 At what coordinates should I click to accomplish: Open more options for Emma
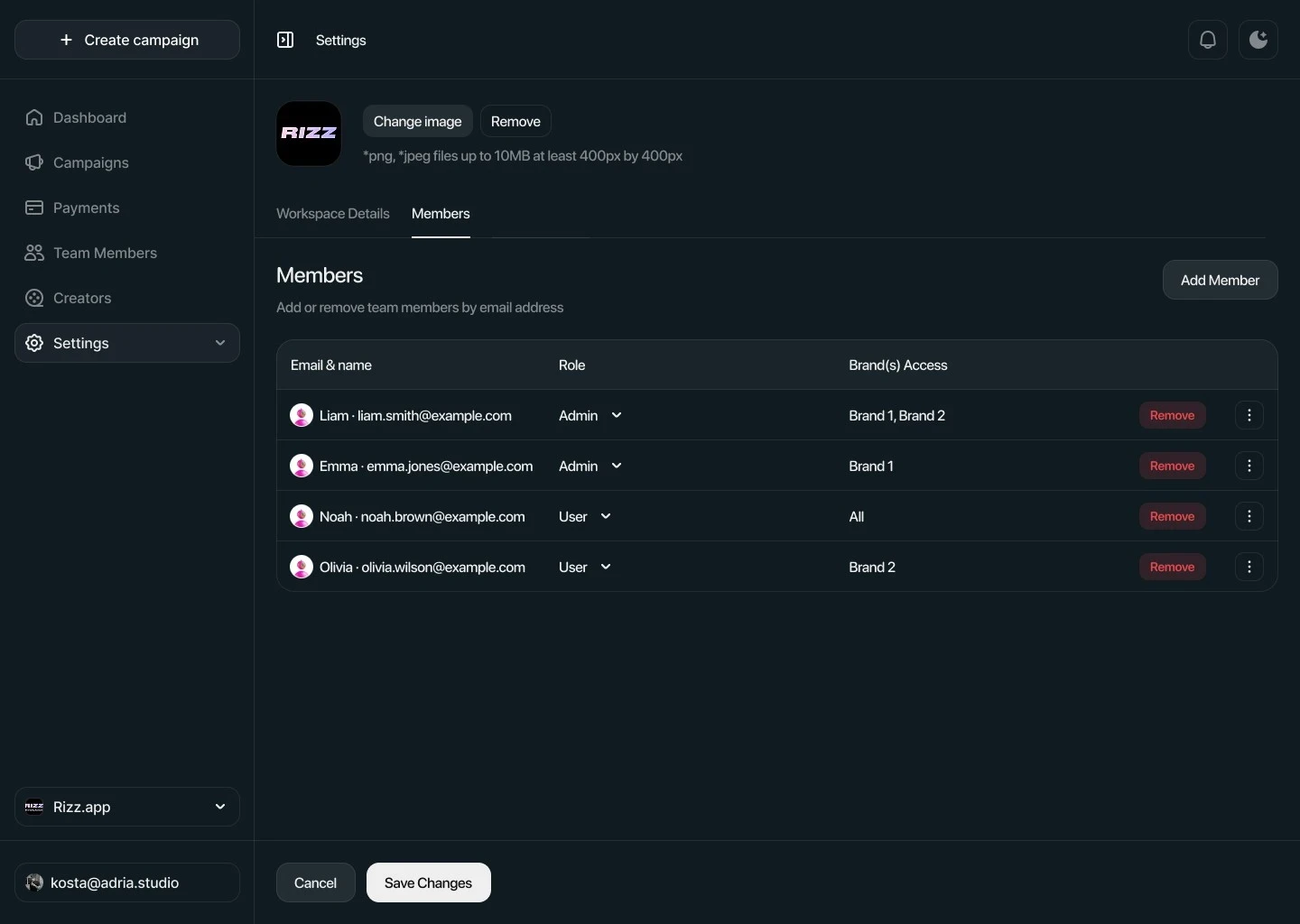coord(1249,466)
